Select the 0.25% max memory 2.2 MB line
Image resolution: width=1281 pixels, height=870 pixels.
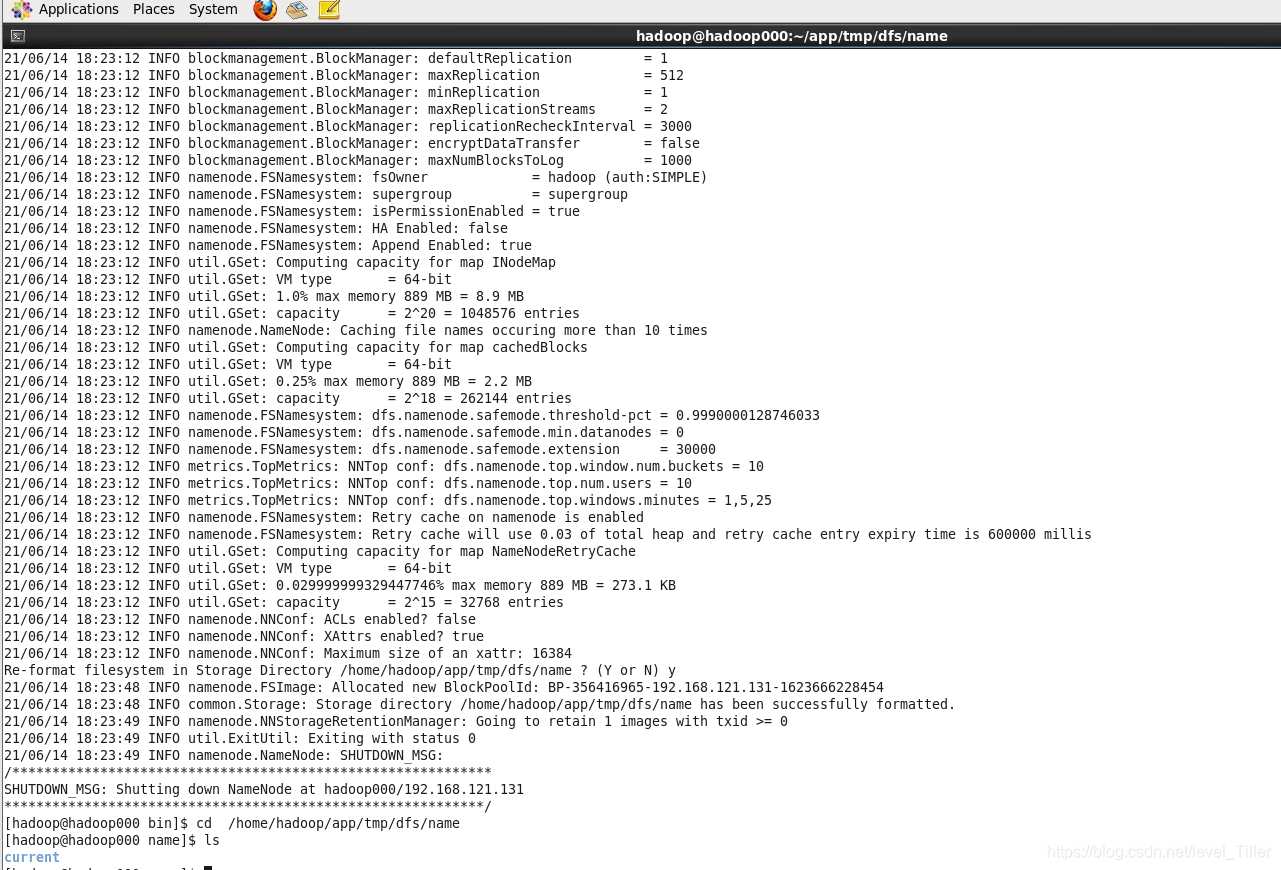coord(268,381)
